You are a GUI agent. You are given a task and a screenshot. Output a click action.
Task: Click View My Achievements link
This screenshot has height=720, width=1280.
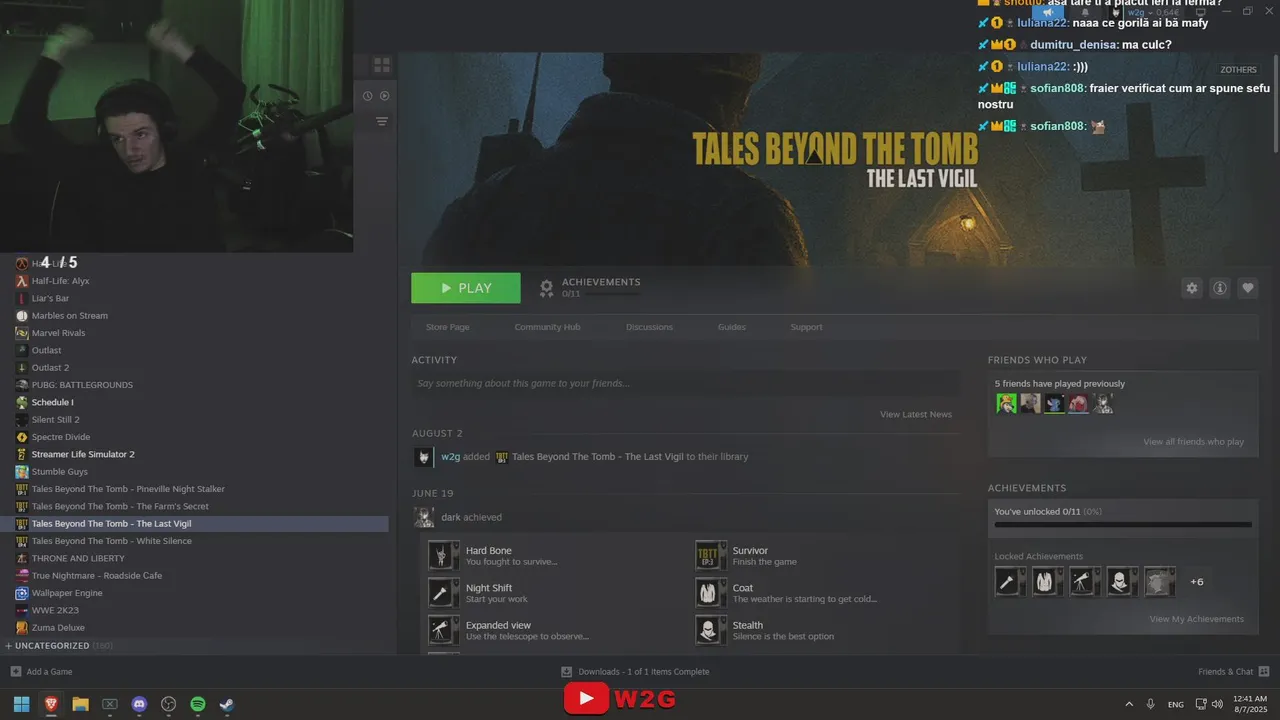pyautogui.click(x=1197, y=619)
